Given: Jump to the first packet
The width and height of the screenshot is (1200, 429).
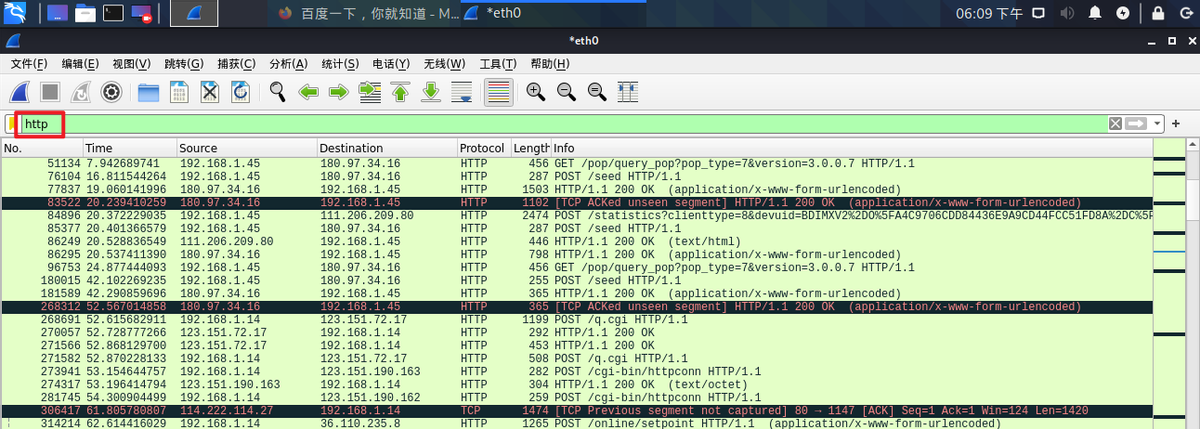Looking at the screenshot, I should [x=400, y=92].
